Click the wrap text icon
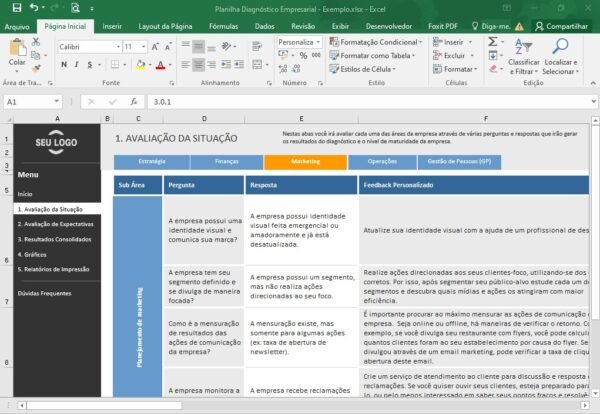Image resolution: width=600 pixels, height=414 pixels. (x=257, y=47)
